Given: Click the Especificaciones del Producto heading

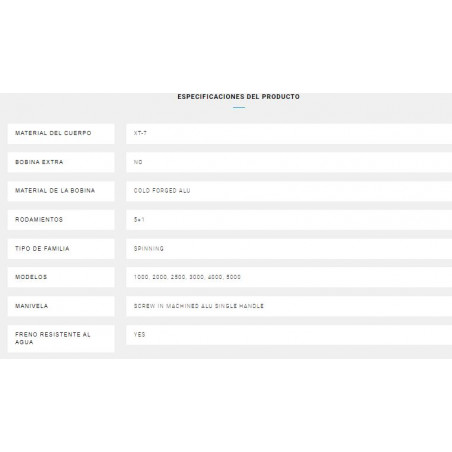Looking at the screenshot, I should click(238, 97).
